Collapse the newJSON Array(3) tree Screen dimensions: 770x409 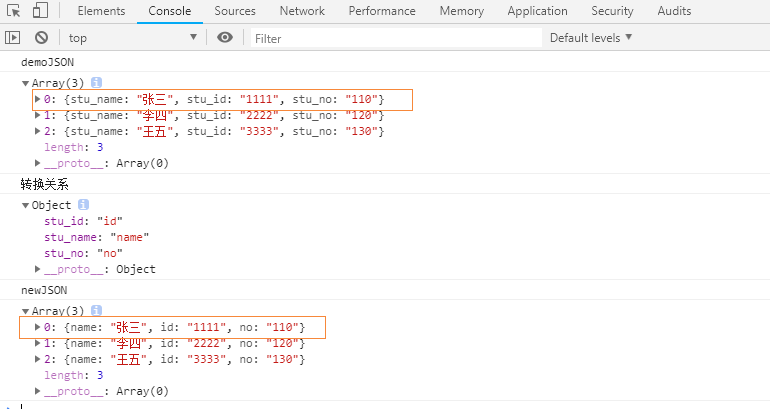pyautogui.click(x=26, y=311)
